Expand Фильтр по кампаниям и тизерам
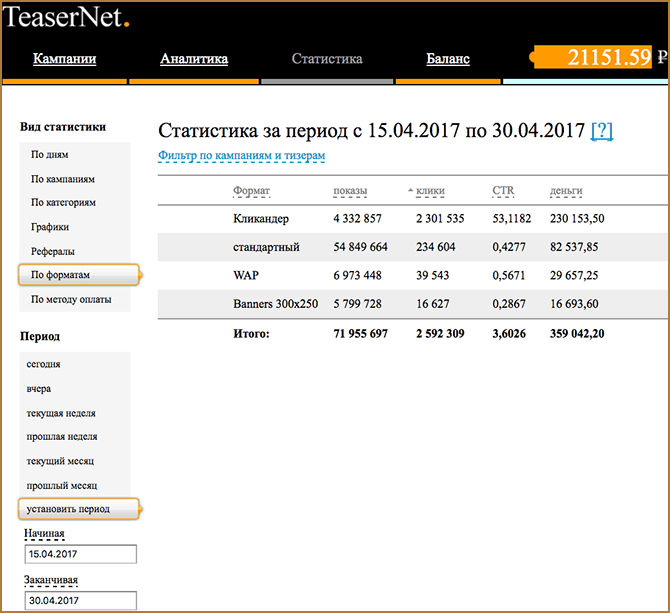Viewport: 670px width, 613px height. tap(241, 155)
